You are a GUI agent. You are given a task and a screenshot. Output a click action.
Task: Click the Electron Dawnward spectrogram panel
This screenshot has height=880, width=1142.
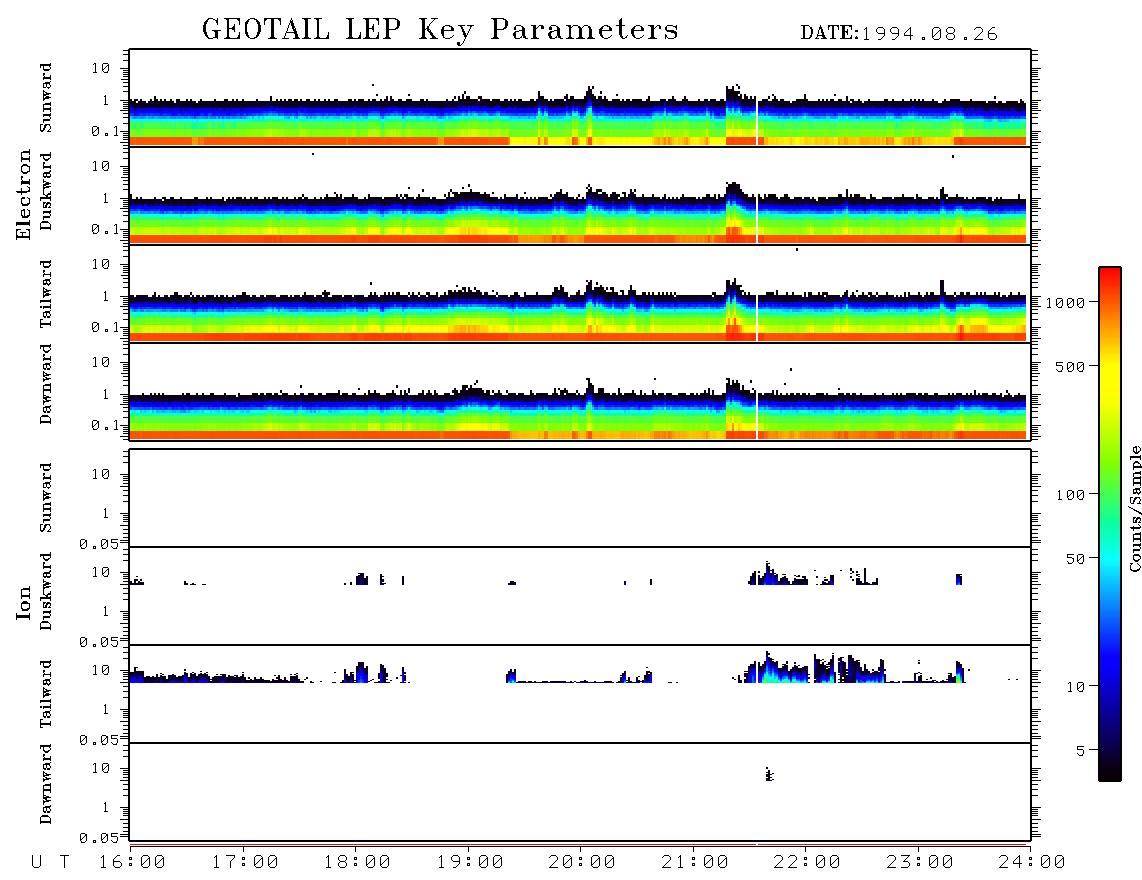(x=580, y=391)
